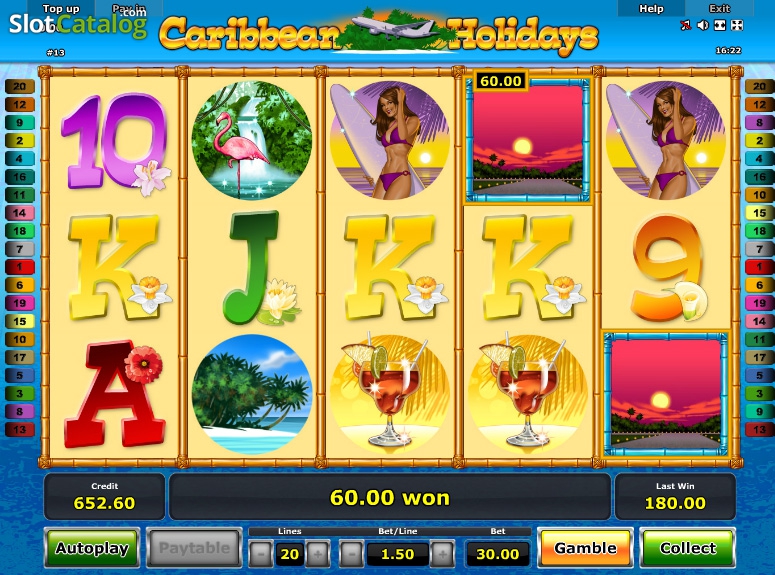Click the sunset scatter symbol showing 60.00
Screen dimensions: 775x575
(528, 140)
